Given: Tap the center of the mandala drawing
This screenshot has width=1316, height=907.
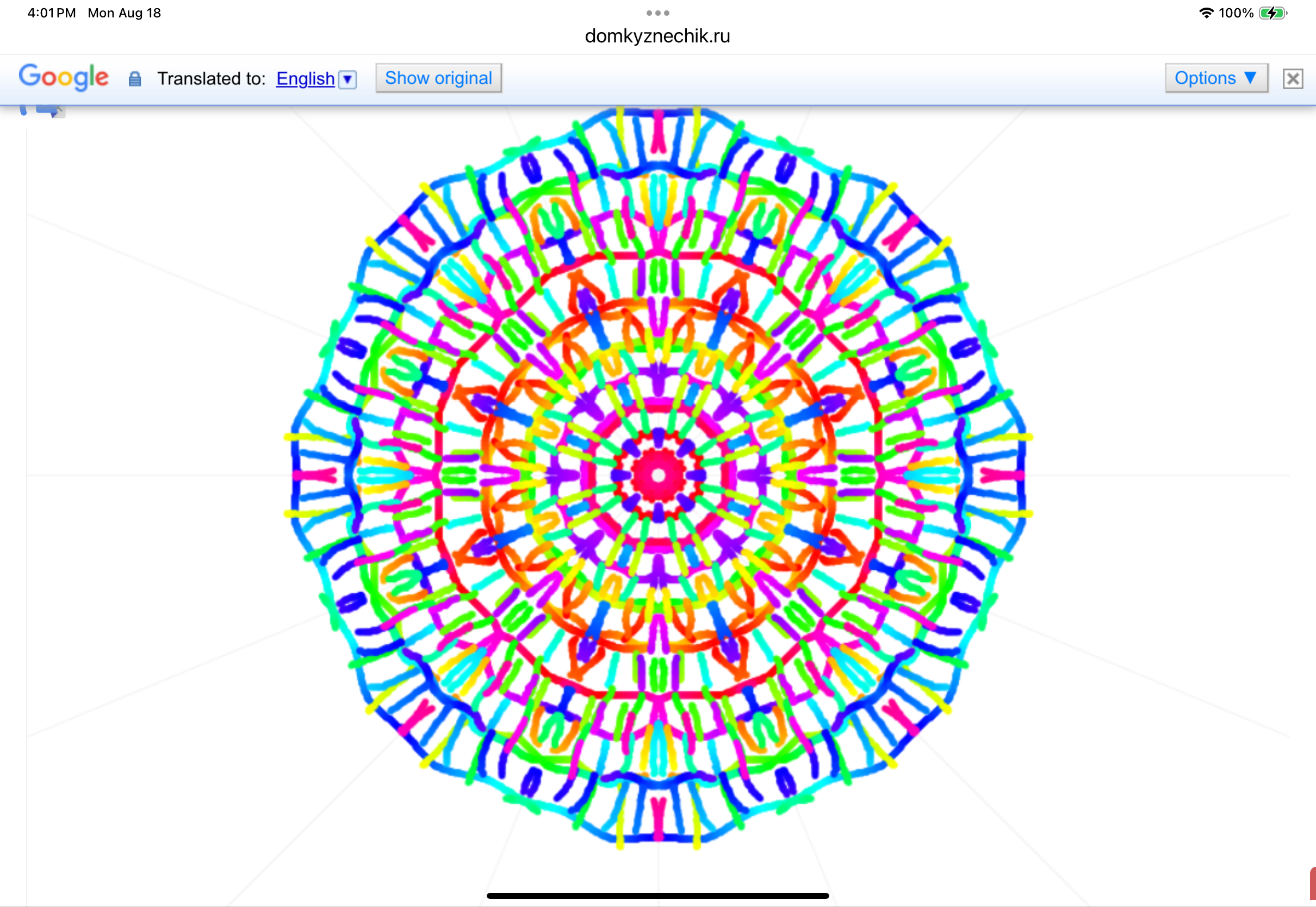Looking at the screenshot, I should [x=658, y=475].
